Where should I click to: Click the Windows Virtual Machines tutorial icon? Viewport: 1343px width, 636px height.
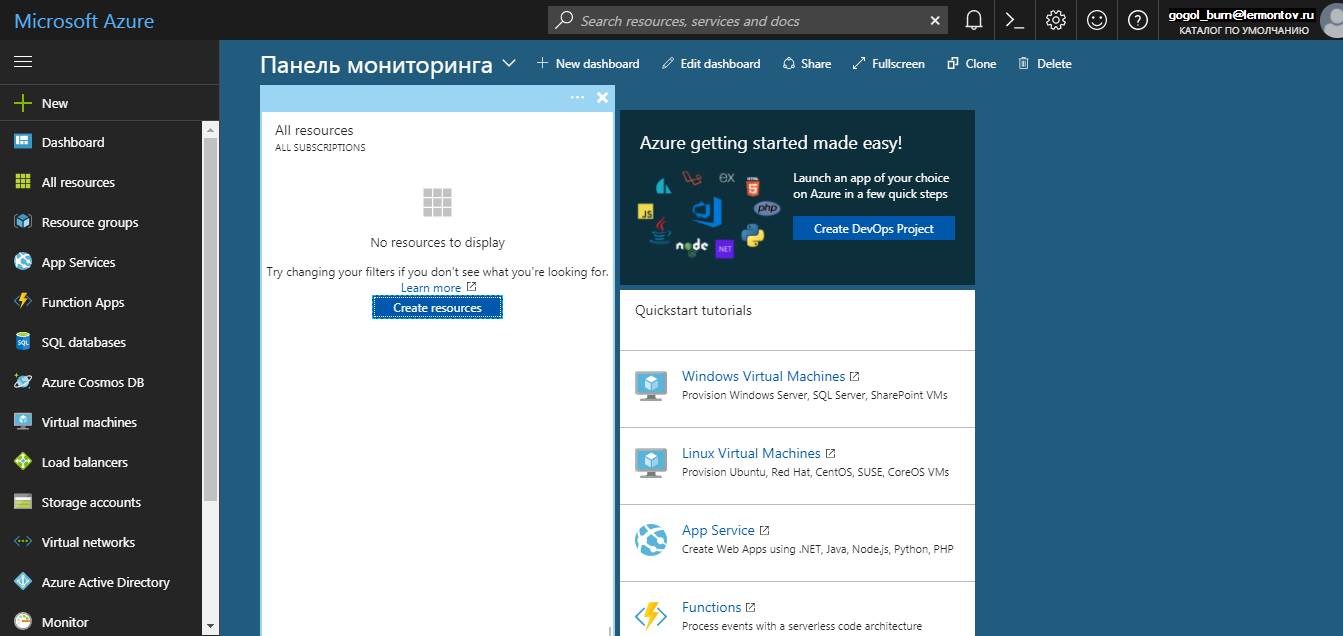click(x=651, y=386)
